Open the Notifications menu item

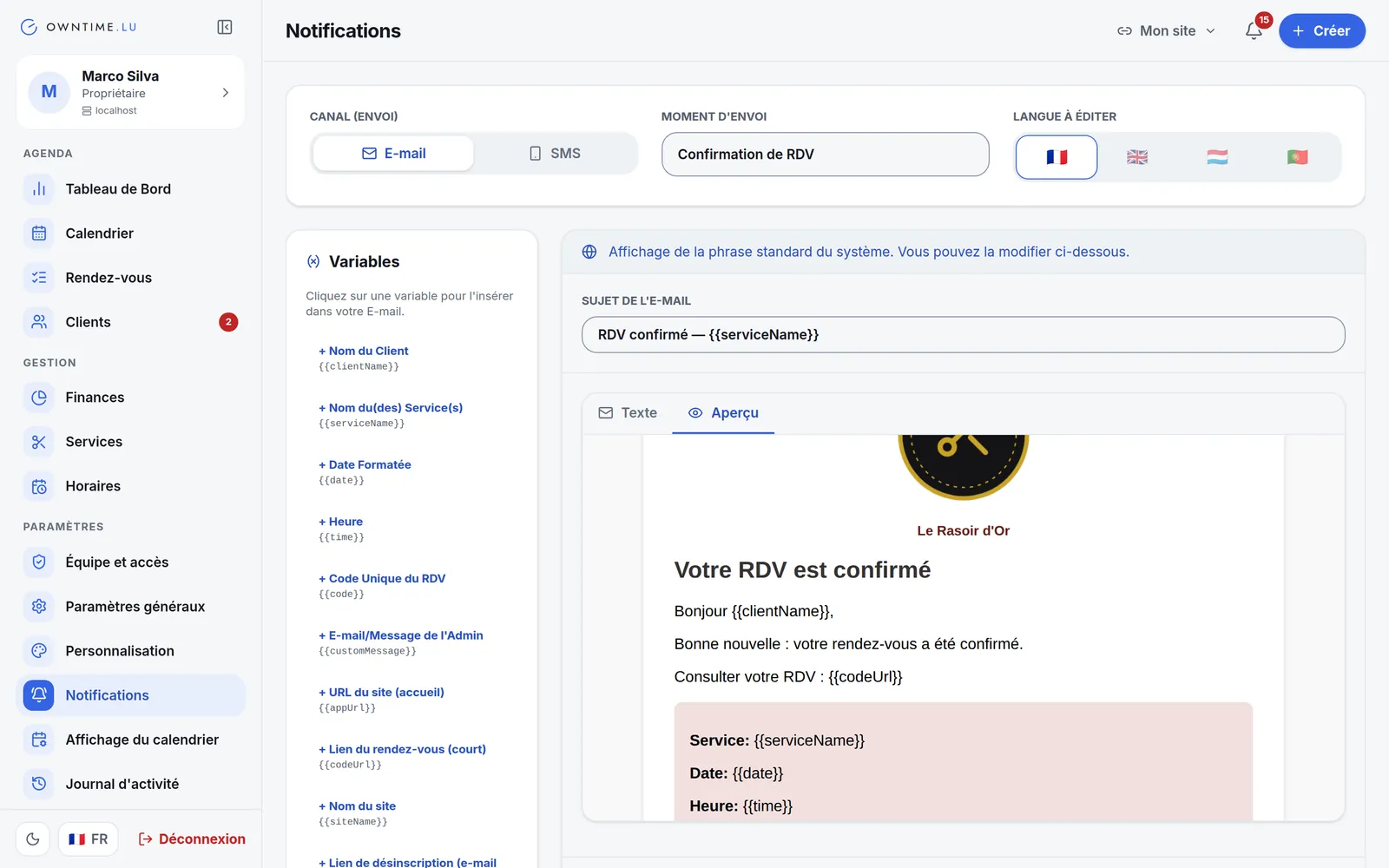130,695
